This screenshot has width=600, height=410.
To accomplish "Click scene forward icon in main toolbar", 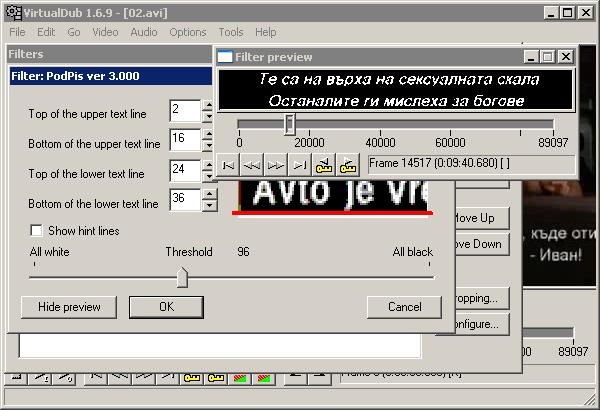I will pos(264,378).
